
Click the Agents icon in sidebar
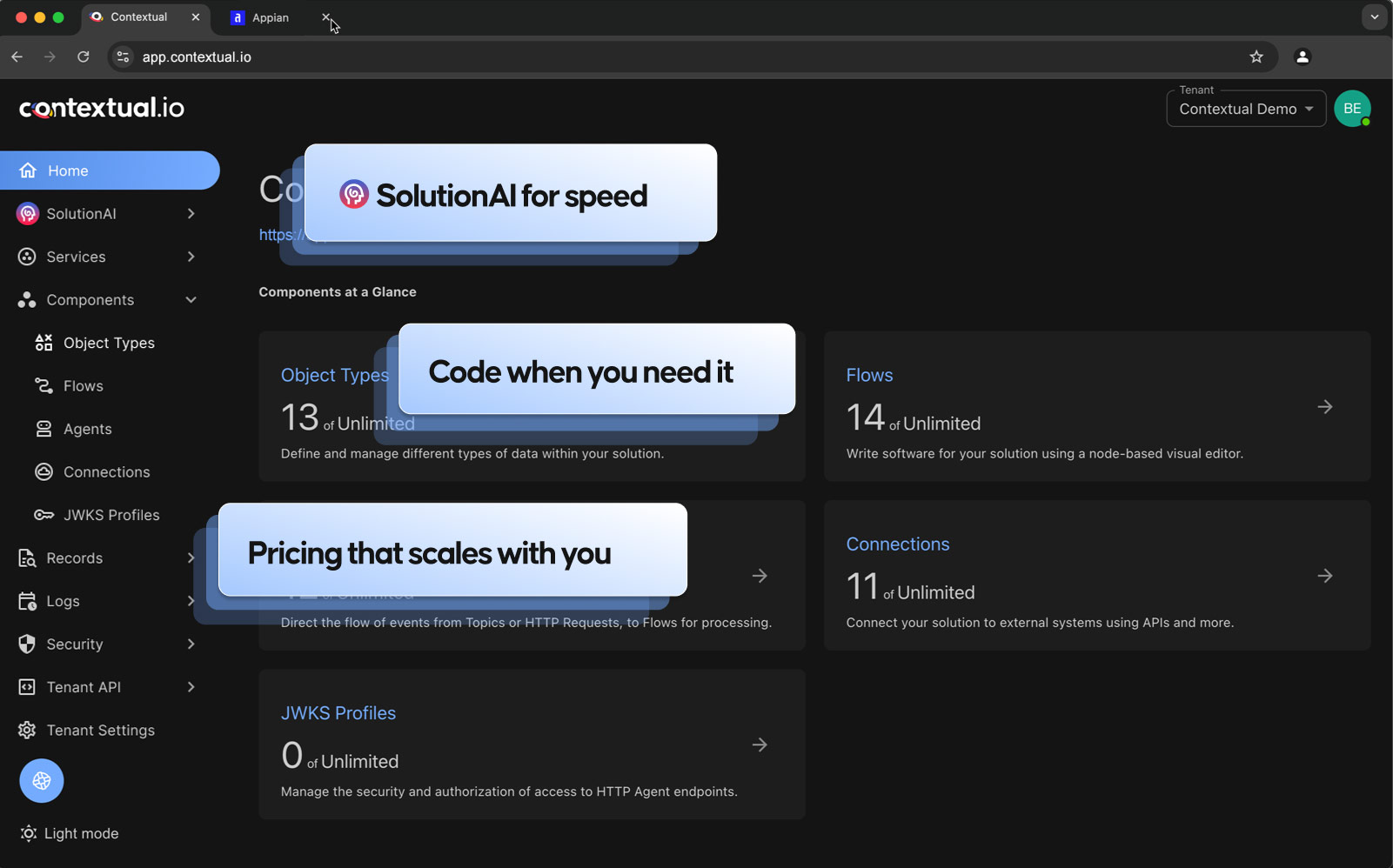coord(44,429)
